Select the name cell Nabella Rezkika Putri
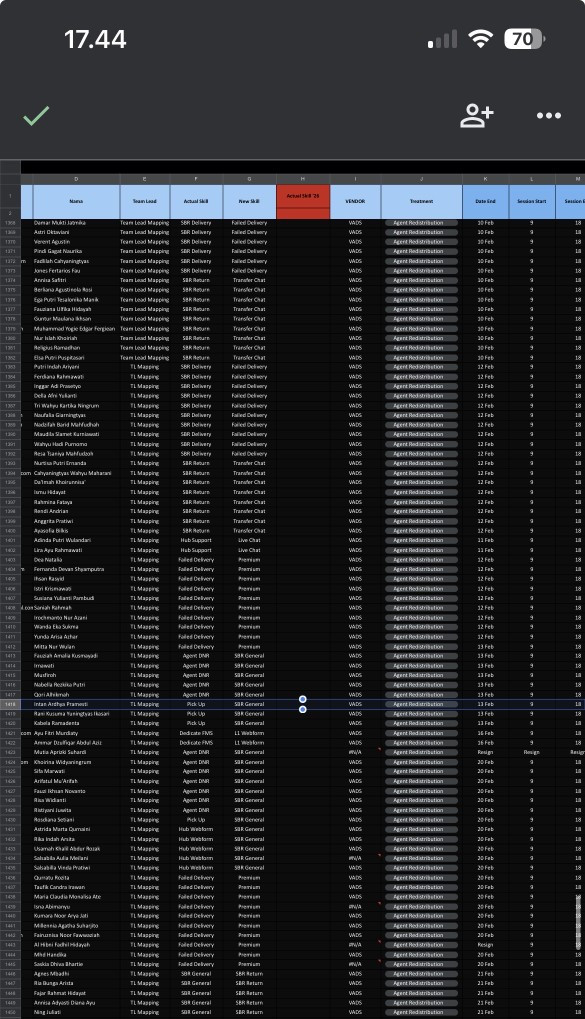Screen dimensions: 585x1019 click(x=76, y=684)
